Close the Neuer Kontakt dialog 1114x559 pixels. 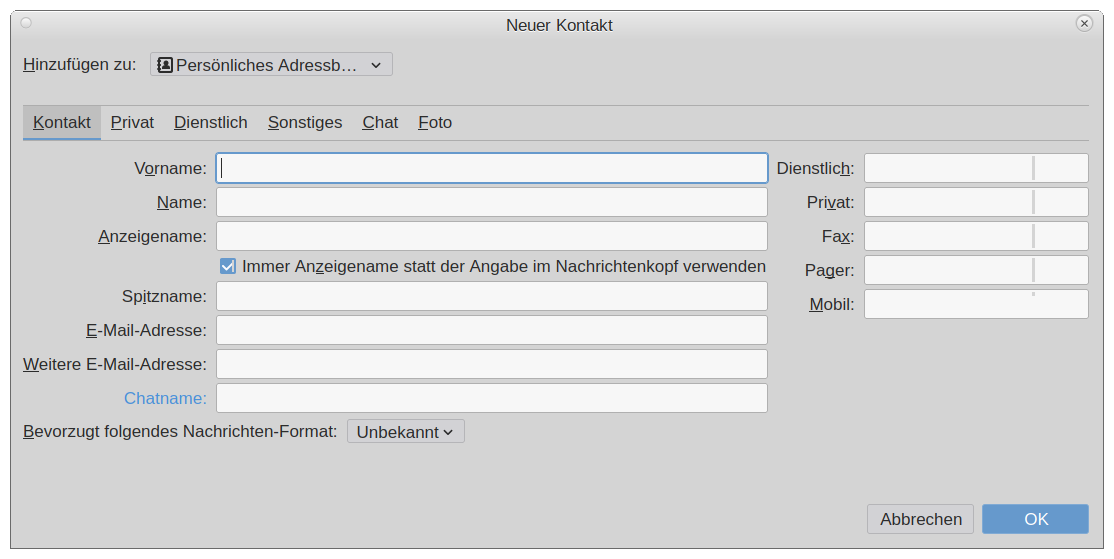1084,23
